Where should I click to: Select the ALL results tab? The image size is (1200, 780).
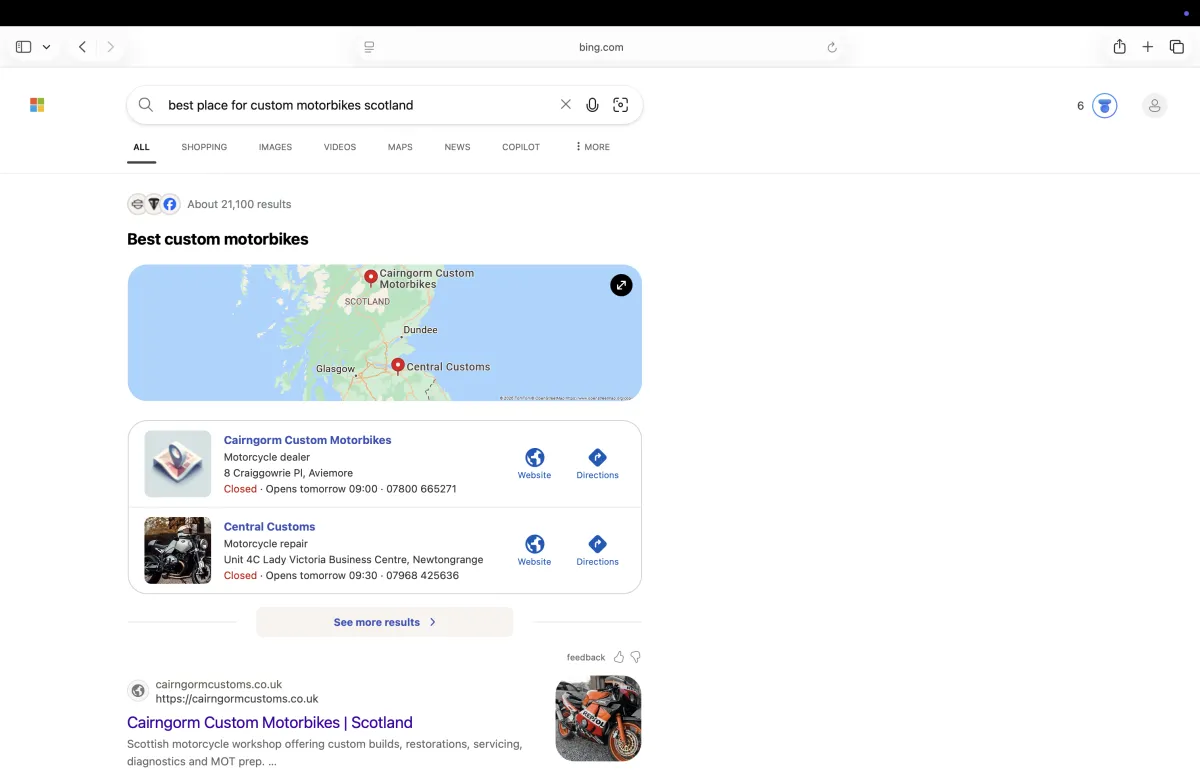coord(141,147)
